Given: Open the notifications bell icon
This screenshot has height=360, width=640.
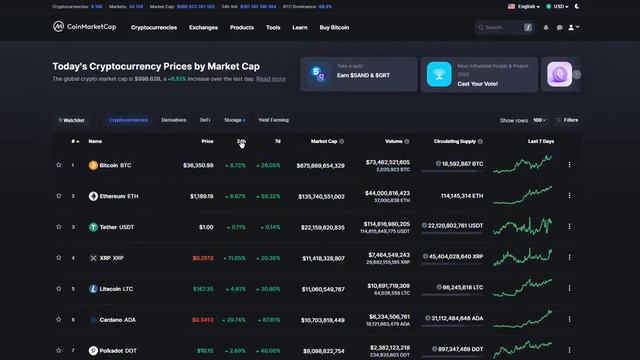Looking at the screenshot, I should click(546, 28).
